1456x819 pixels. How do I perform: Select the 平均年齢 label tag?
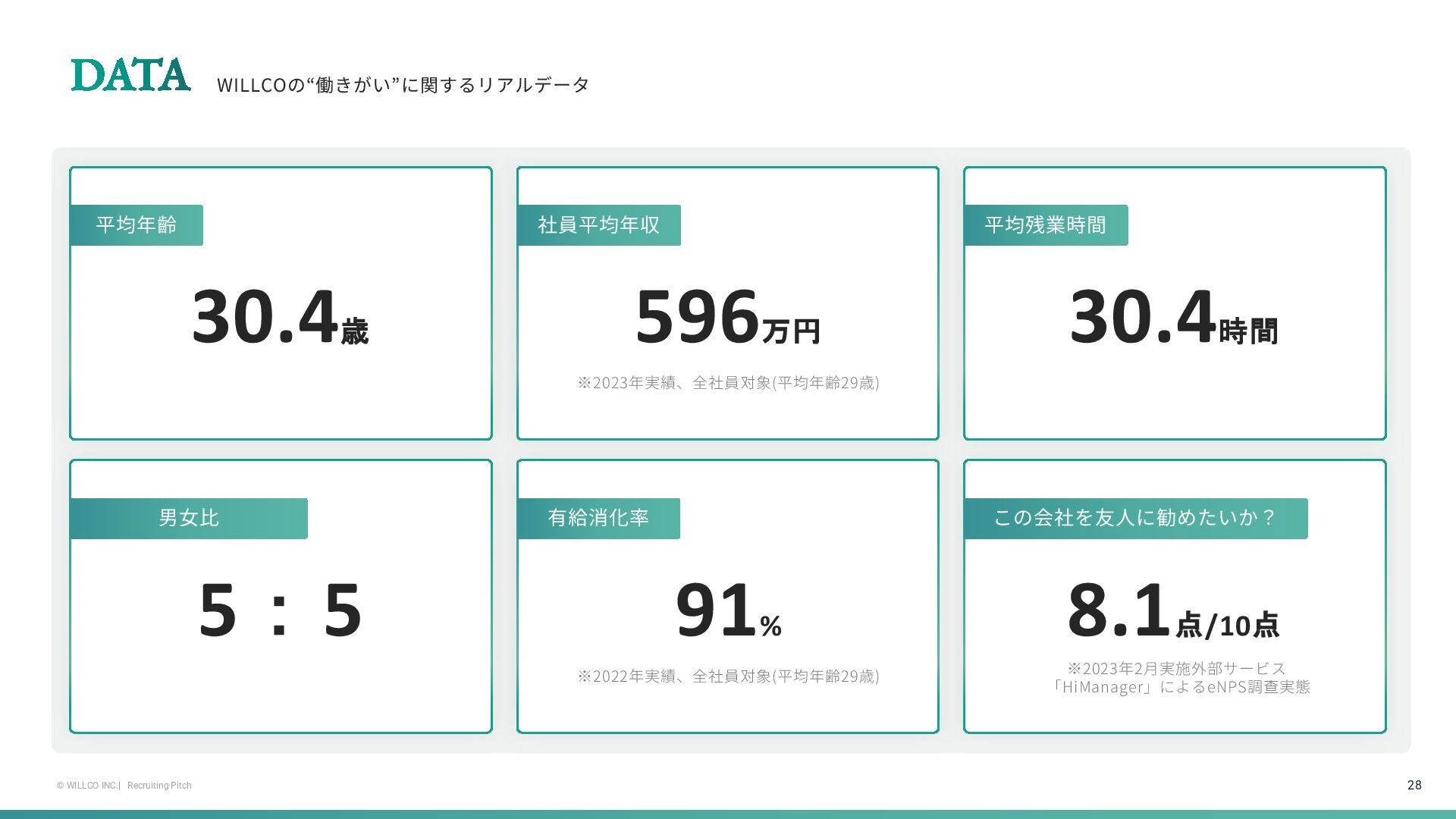click(136, 225)
